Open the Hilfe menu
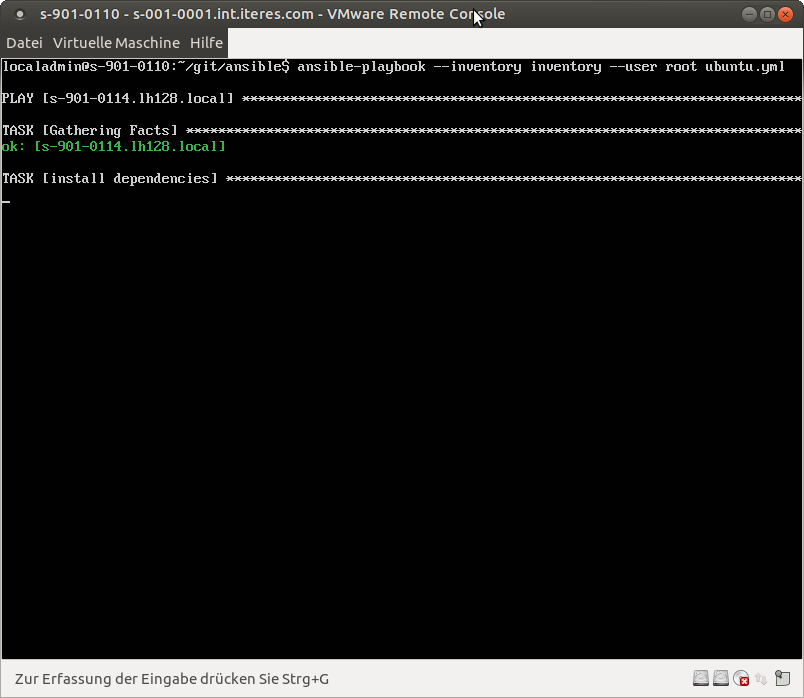 206,43
